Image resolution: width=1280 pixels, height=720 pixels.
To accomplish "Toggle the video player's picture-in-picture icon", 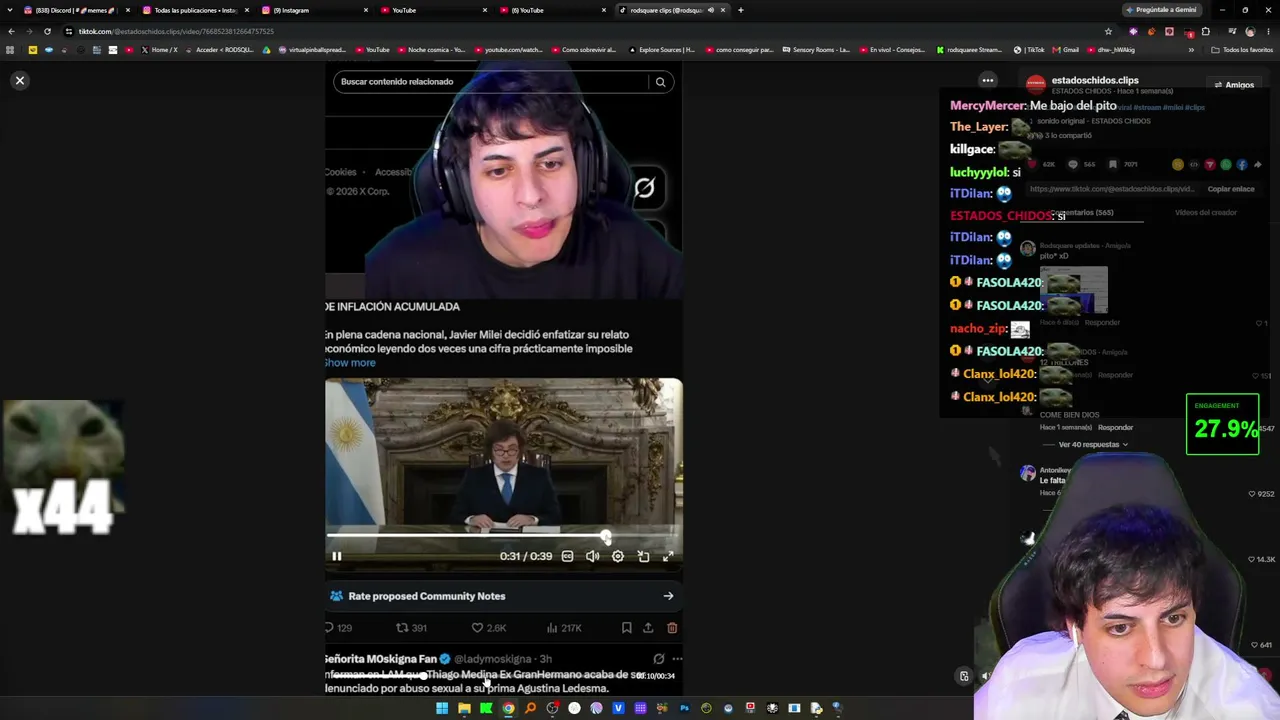I will click(x=643, y=556).
